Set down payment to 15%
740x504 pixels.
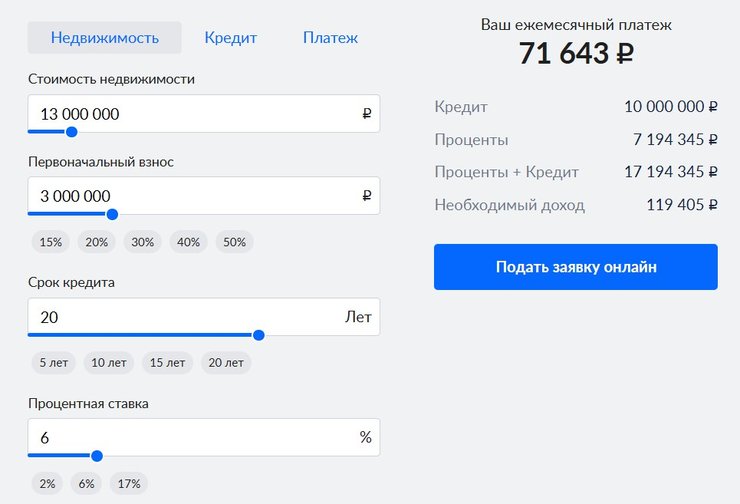(51, 242)
